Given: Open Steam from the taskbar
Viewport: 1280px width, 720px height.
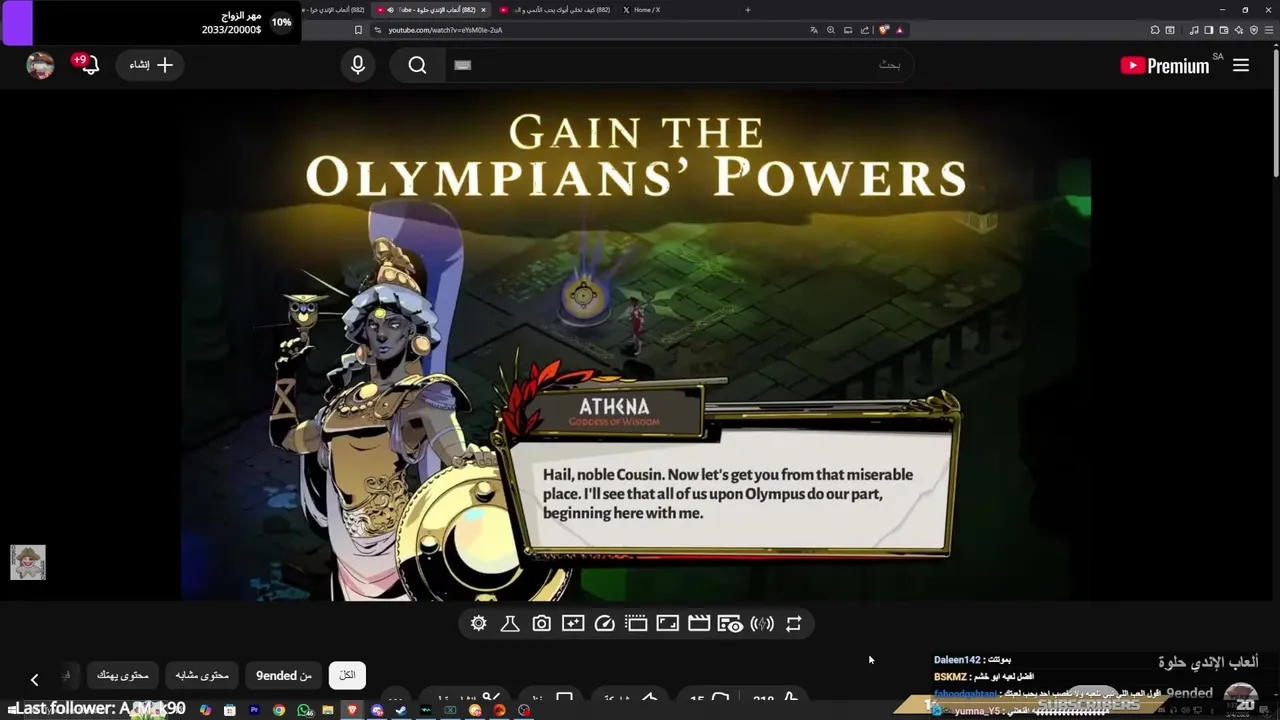Looking at the screenshot, I should coord(401,710).
